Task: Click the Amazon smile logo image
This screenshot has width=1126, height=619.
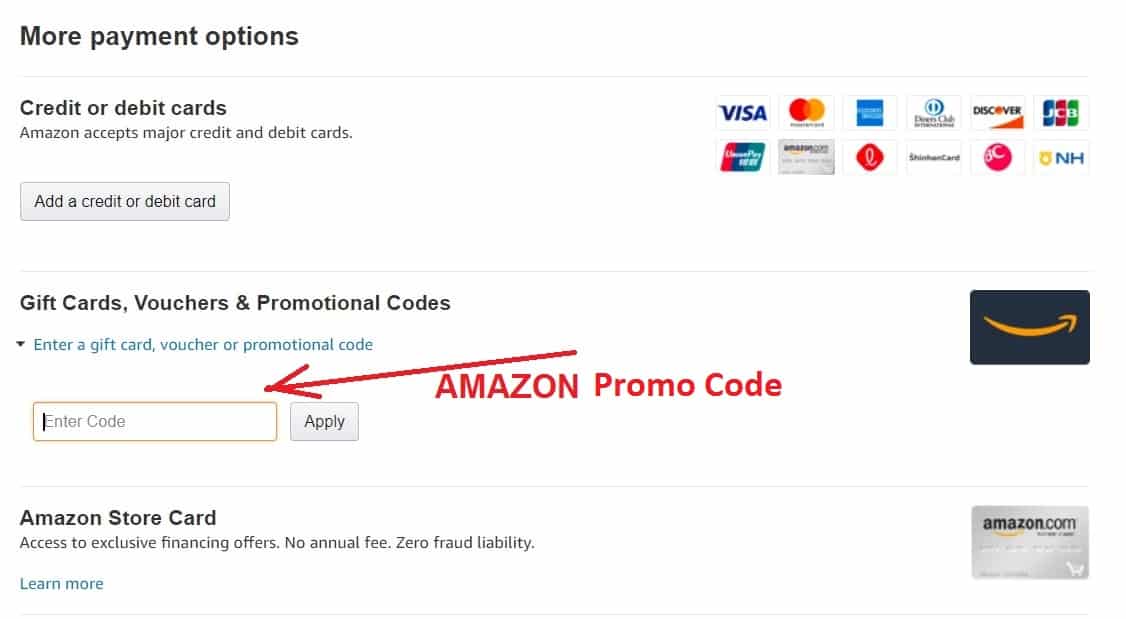Action: (x=1029, y=327)
